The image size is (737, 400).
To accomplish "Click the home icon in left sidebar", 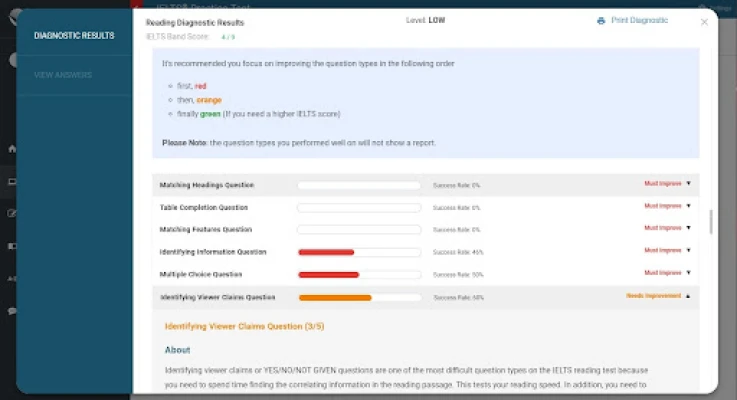I will pyautogui.click(x=11, y=149).
